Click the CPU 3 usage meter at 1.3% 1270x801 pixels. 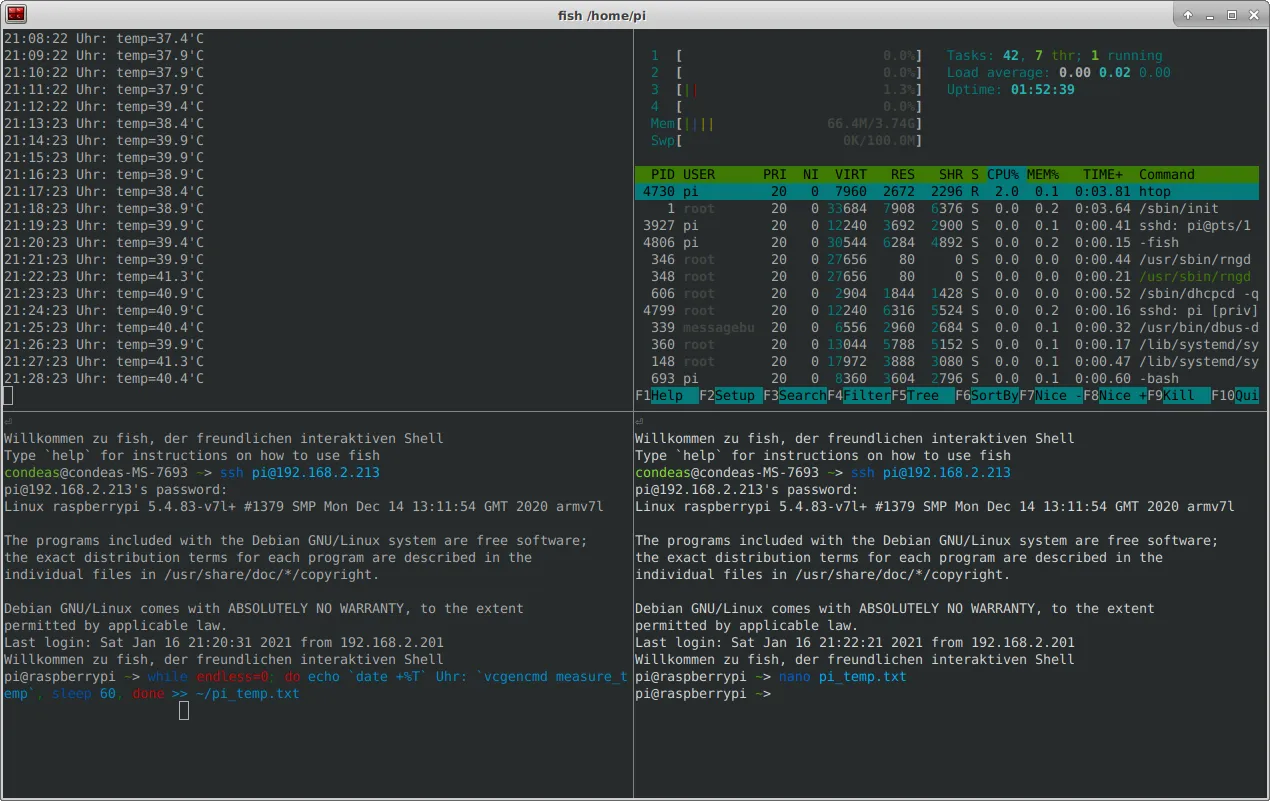coord(787,90)
